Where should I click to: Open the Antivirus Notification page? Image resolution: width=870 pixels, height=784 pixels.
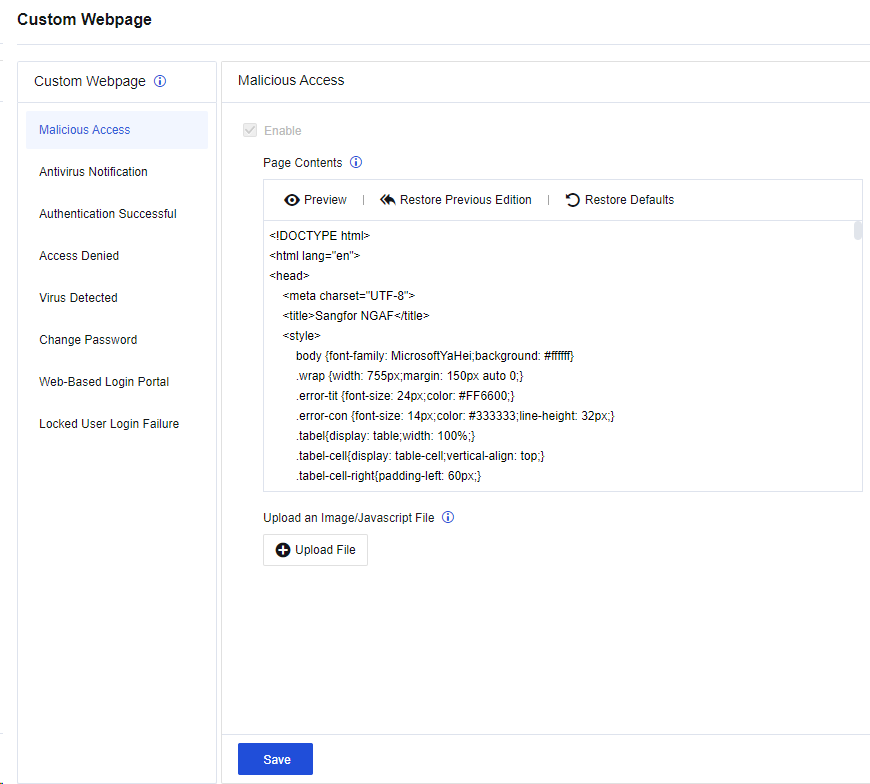(93, 172)
